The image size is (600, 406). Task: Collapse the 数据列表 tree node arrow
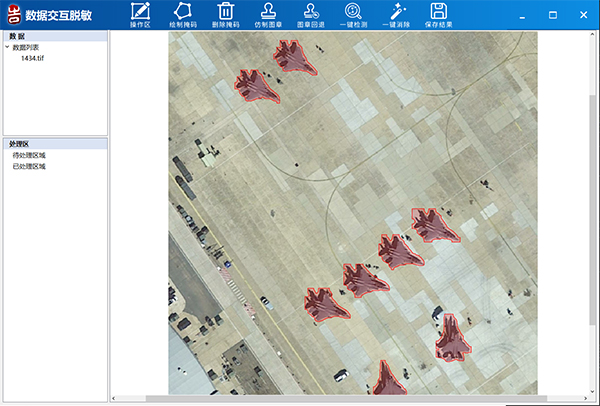point(7,47)
